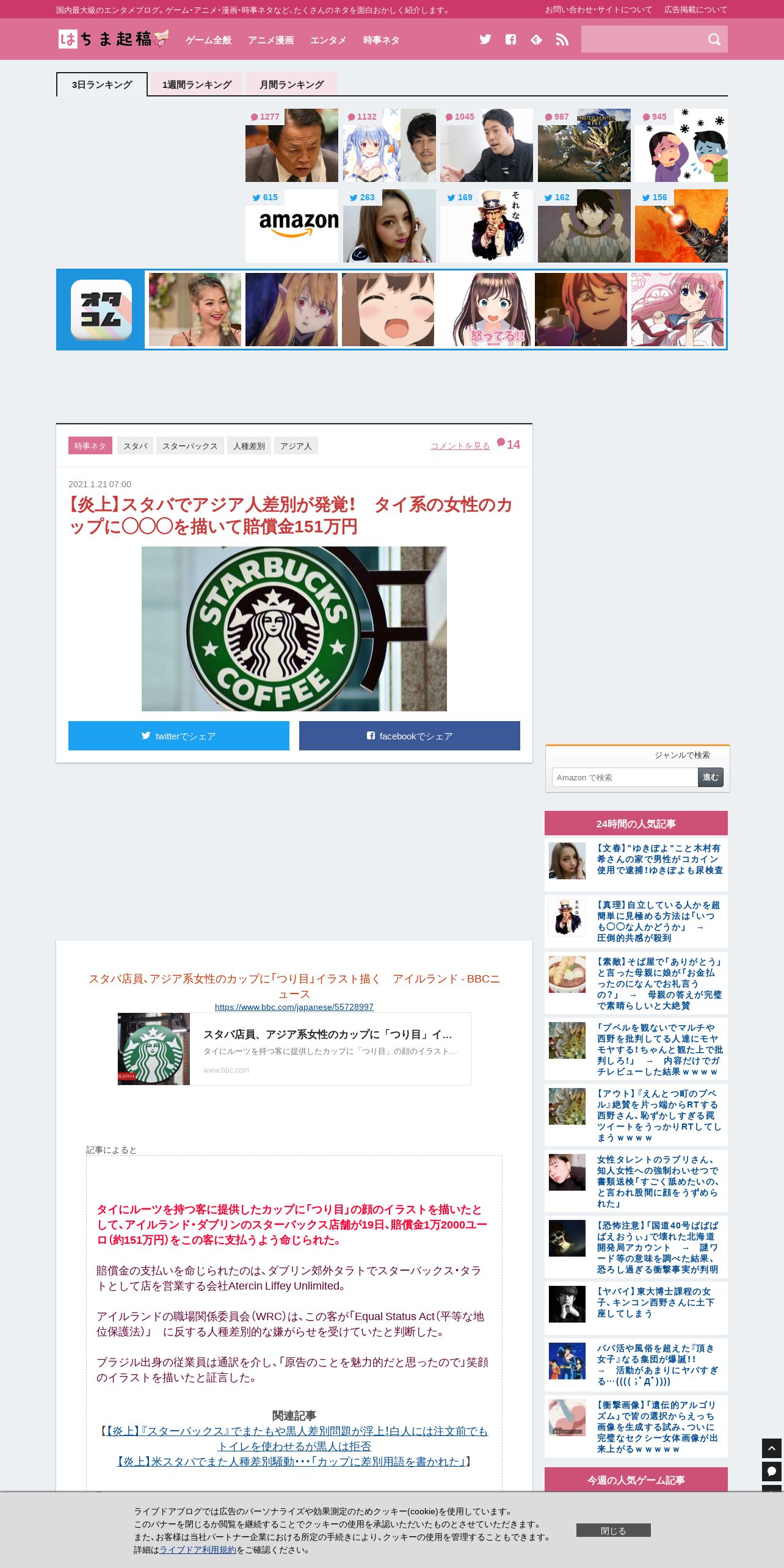
Task: Click the 人種差別 tag
Action: coord(249,446)
